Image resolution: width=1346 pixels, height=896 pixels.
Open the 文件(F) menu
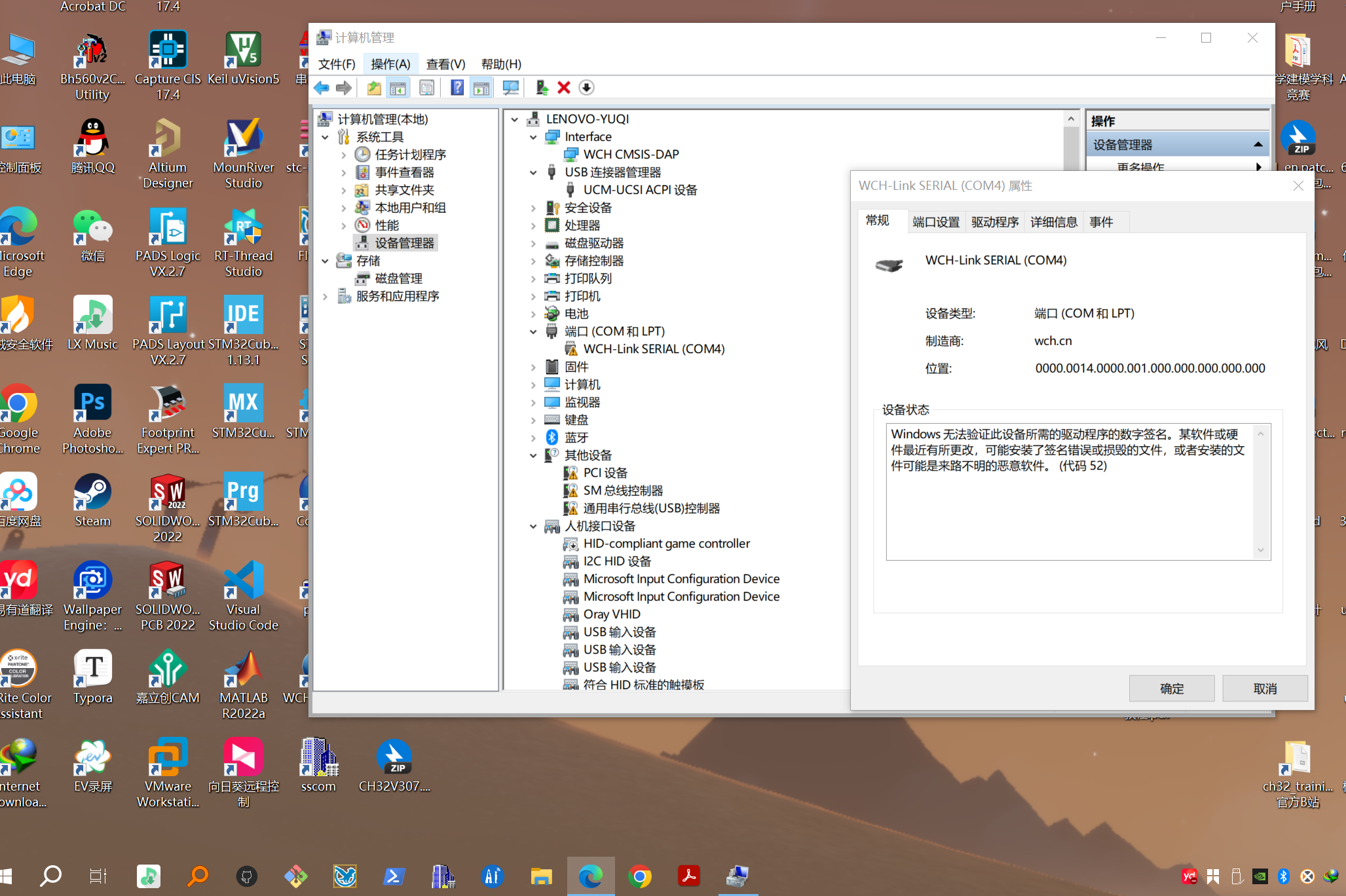point(337,64)
